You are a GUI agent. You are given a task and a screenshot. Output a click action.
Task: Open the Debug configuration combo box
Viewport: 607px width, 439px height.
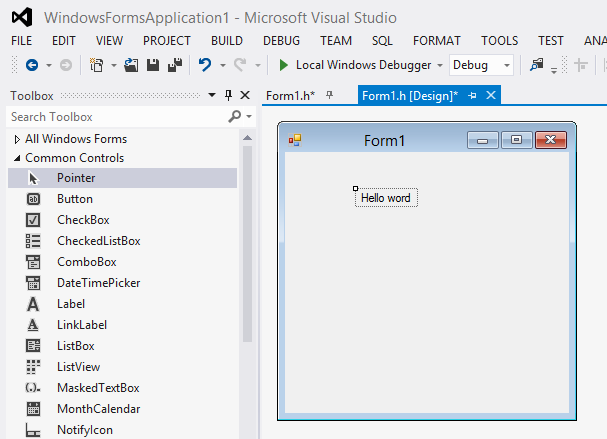481,65
